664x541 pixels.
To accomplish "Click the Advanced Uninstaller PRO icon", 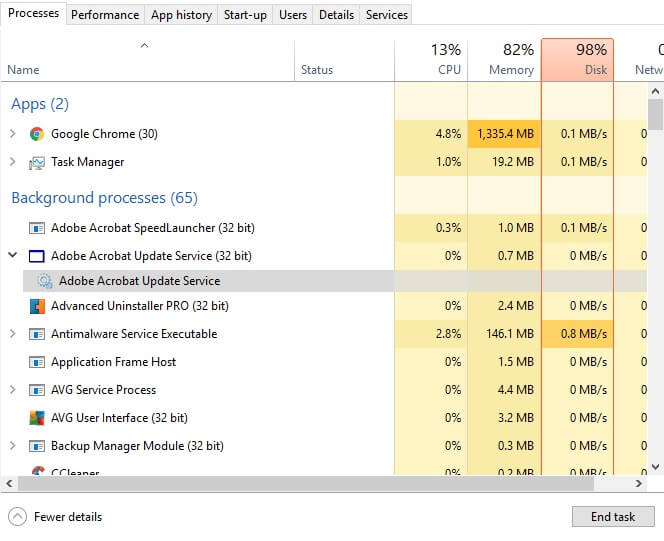I will (x=37, y=306).
